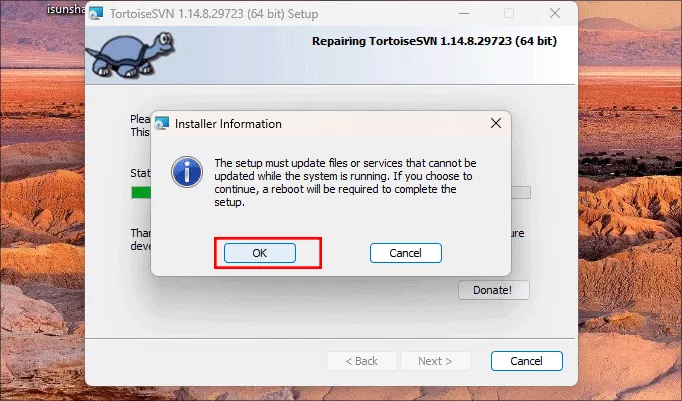Viewport: 682px width, 401px height.
Task: Click the Repairing TortoiseSVN heading
Action: 434,41
